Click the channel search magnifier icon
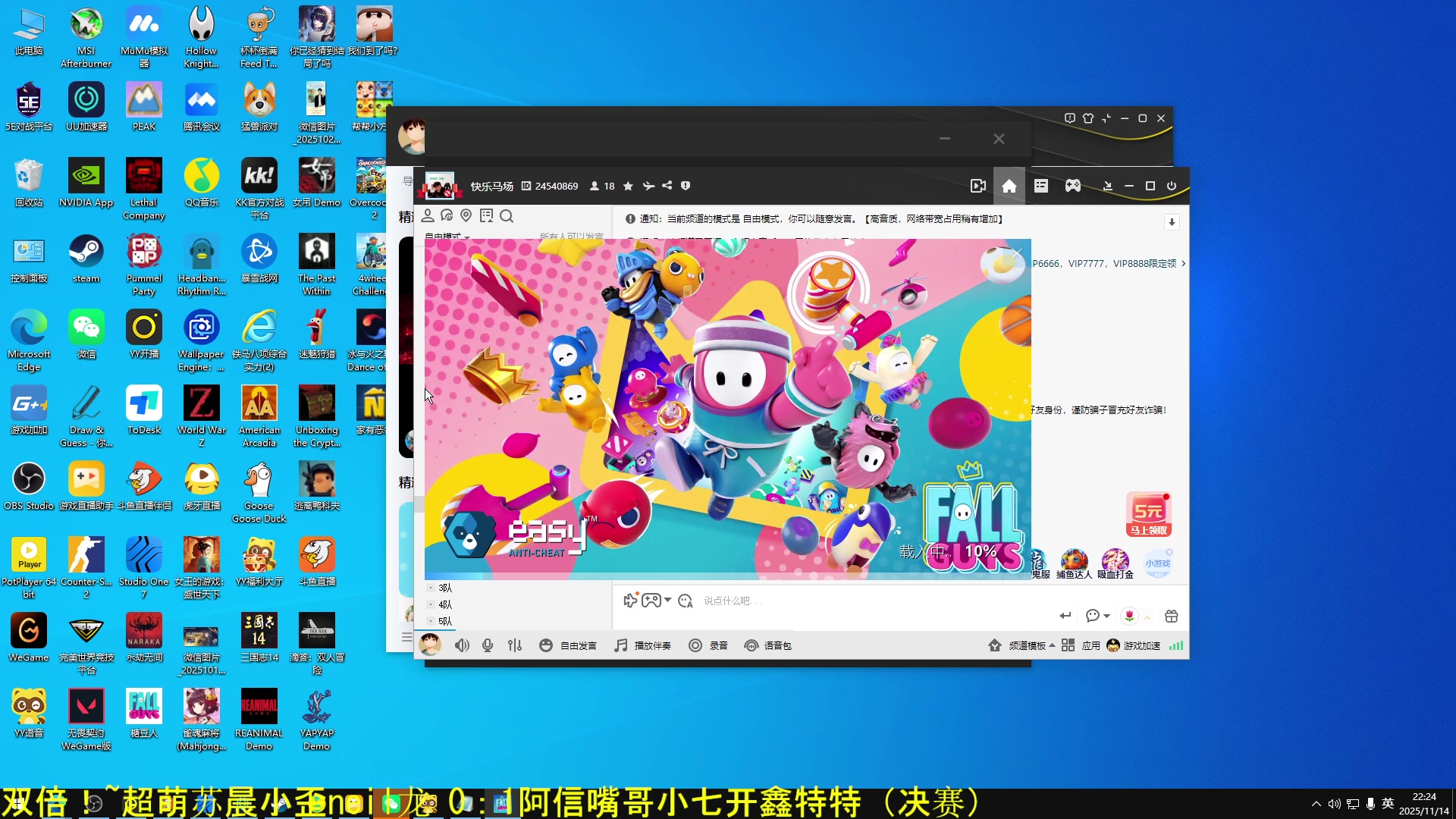The height and width of the screenshot is (819, 1456). click(507, 216)
